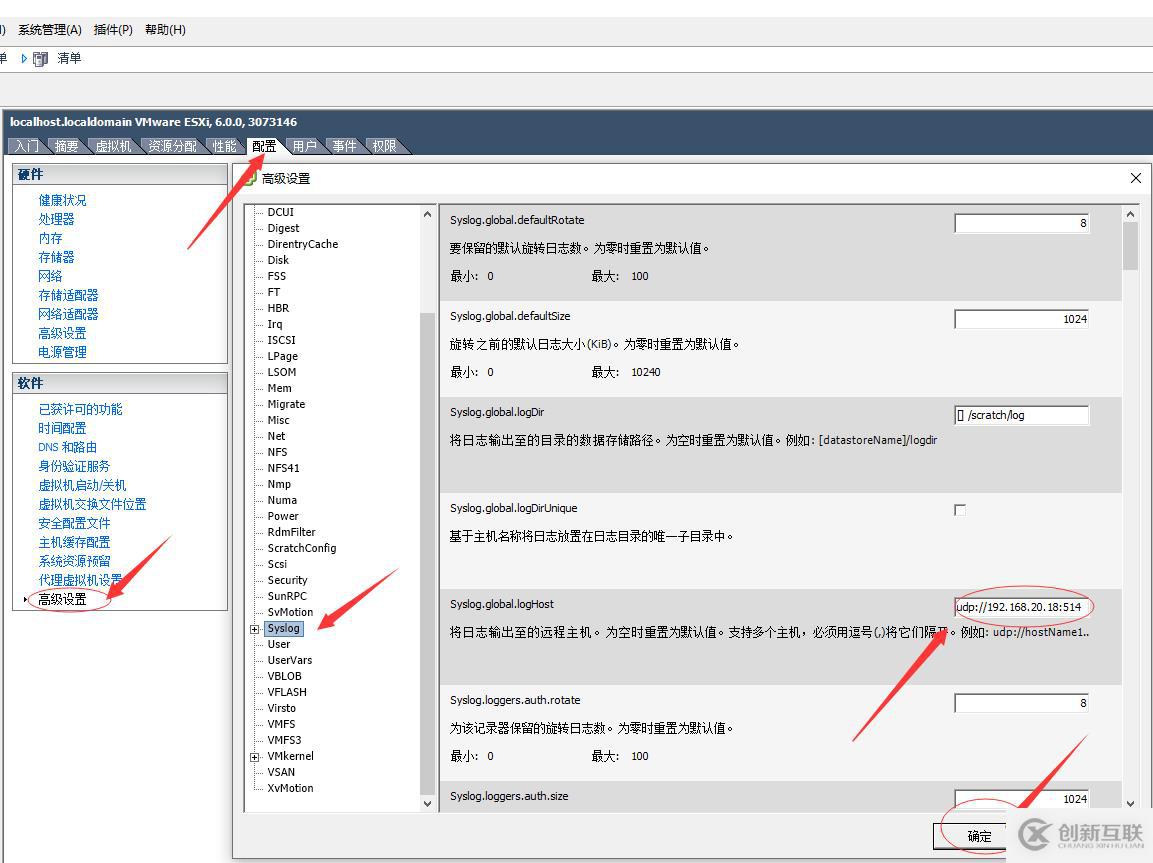Click tree list scroll-up arrow
1153x863 pixels.
[427, 215]
